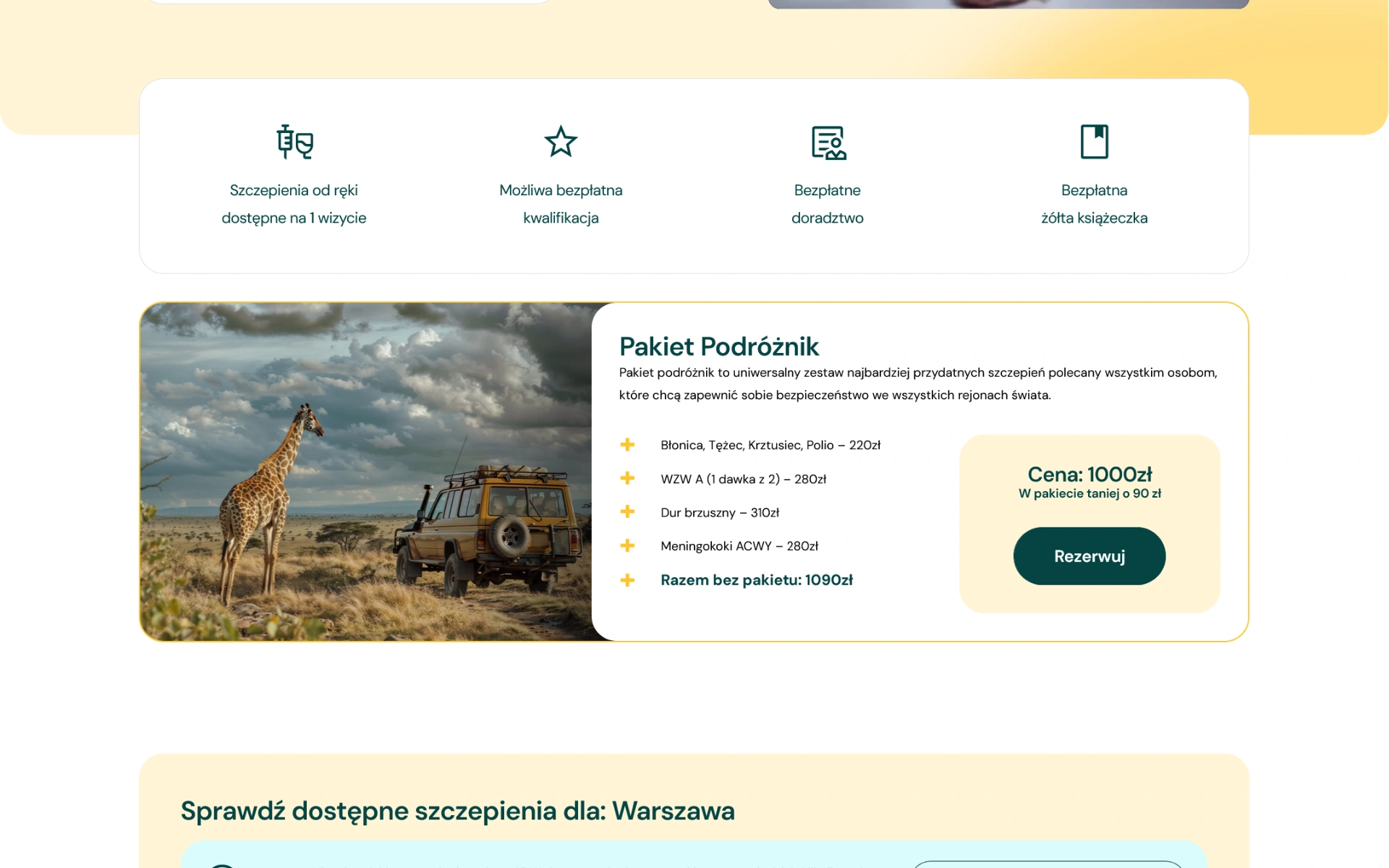The image size is (1389, 868).
Task: Click the plus icon beside Dur brzuszny
Action: click(627, 512)
